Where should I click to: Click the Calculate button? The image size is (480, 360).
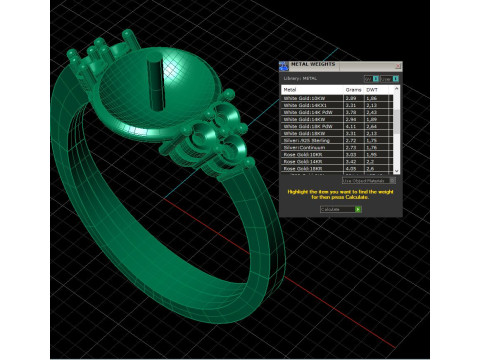coord(341,209)
